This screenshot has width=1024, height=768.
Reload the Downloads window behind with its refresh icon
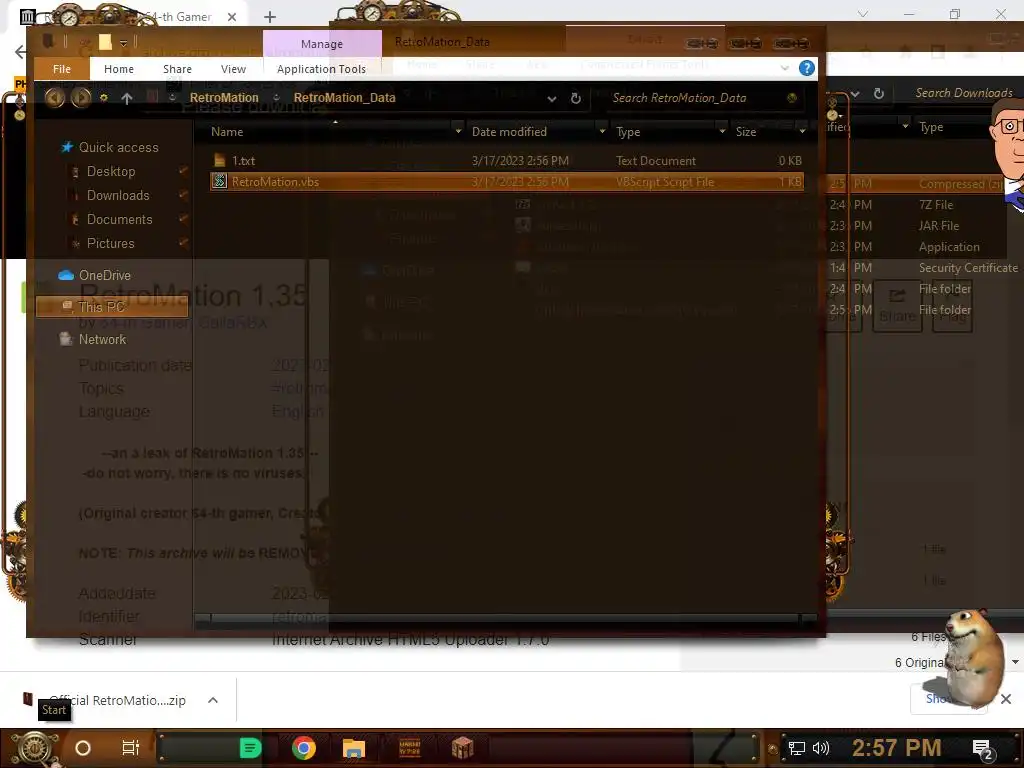pos(879,93)
